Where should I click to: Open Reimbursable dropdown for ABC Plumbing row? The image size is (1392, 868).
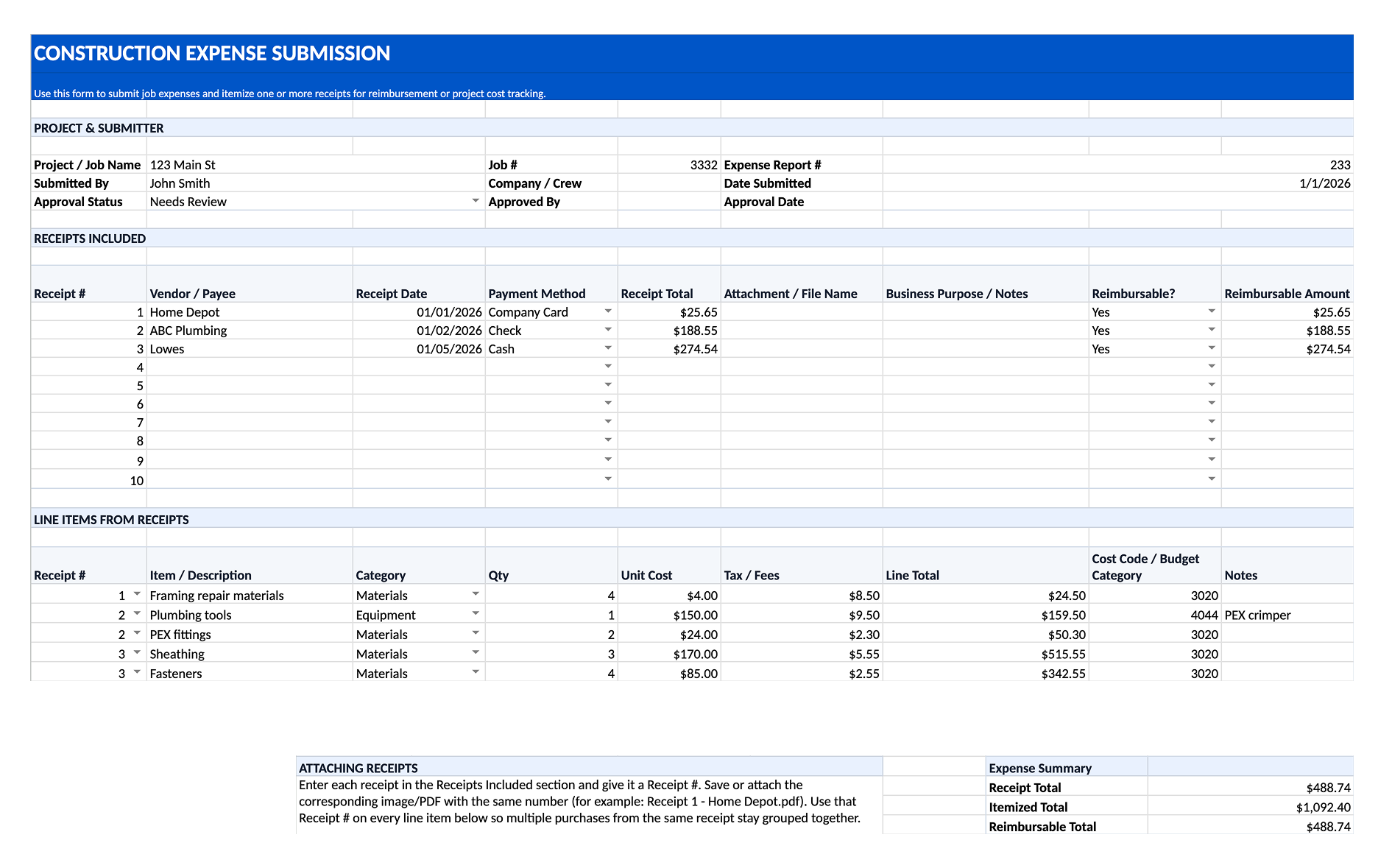tap(1212, 330)
